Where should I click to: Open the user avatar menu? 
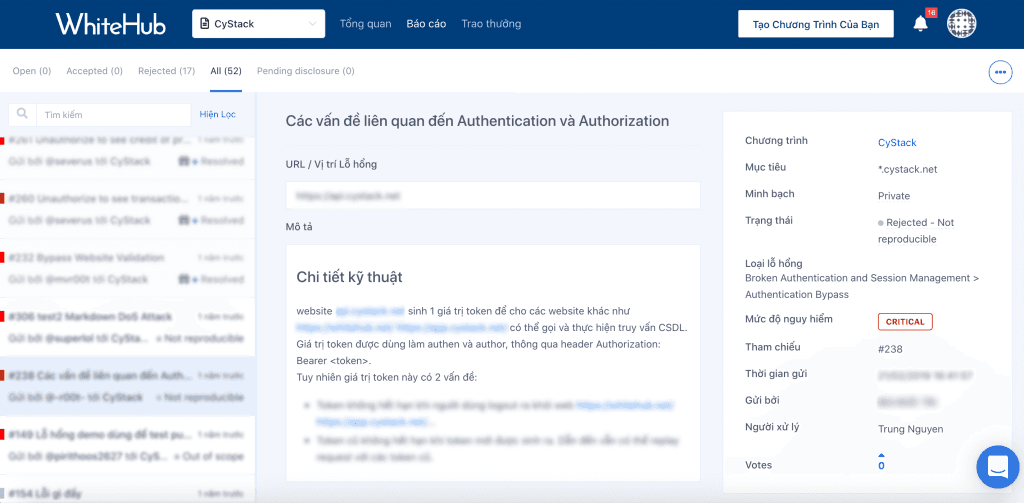click(x=961, y=24)
